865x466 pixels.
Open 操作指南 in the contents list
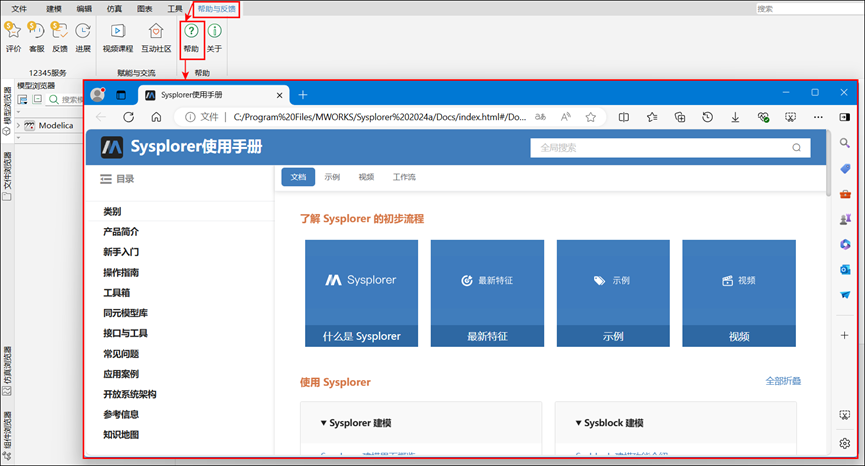pos(121,272)
